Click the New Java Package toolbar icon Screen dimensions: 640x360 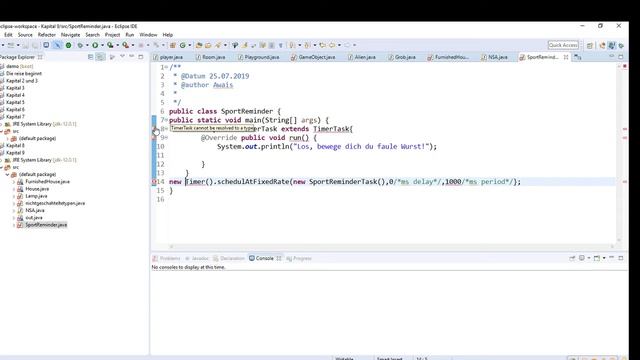173,45
